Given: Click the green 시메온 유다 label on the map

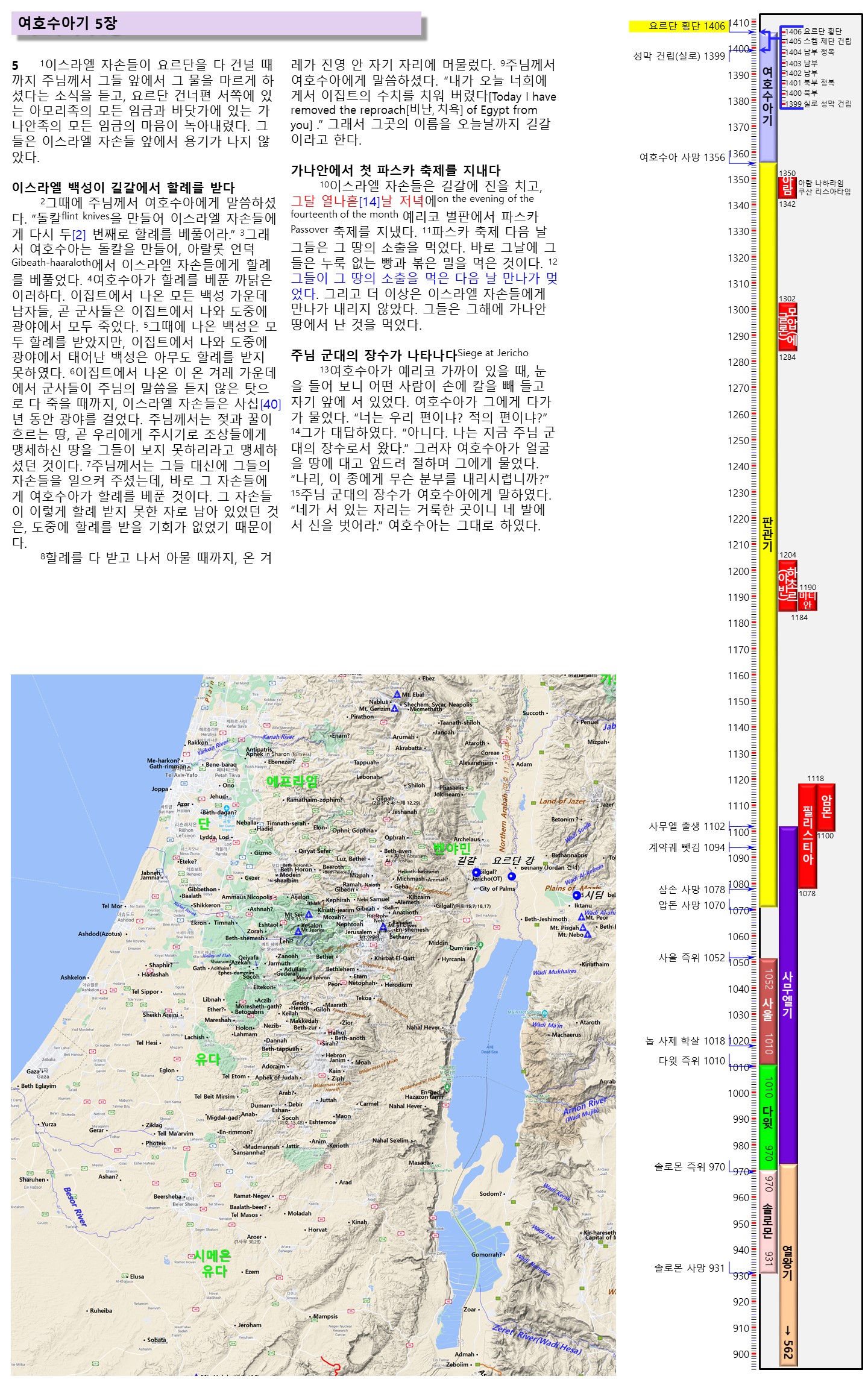Looking at the screenshot, I should tap(213, 1263).
